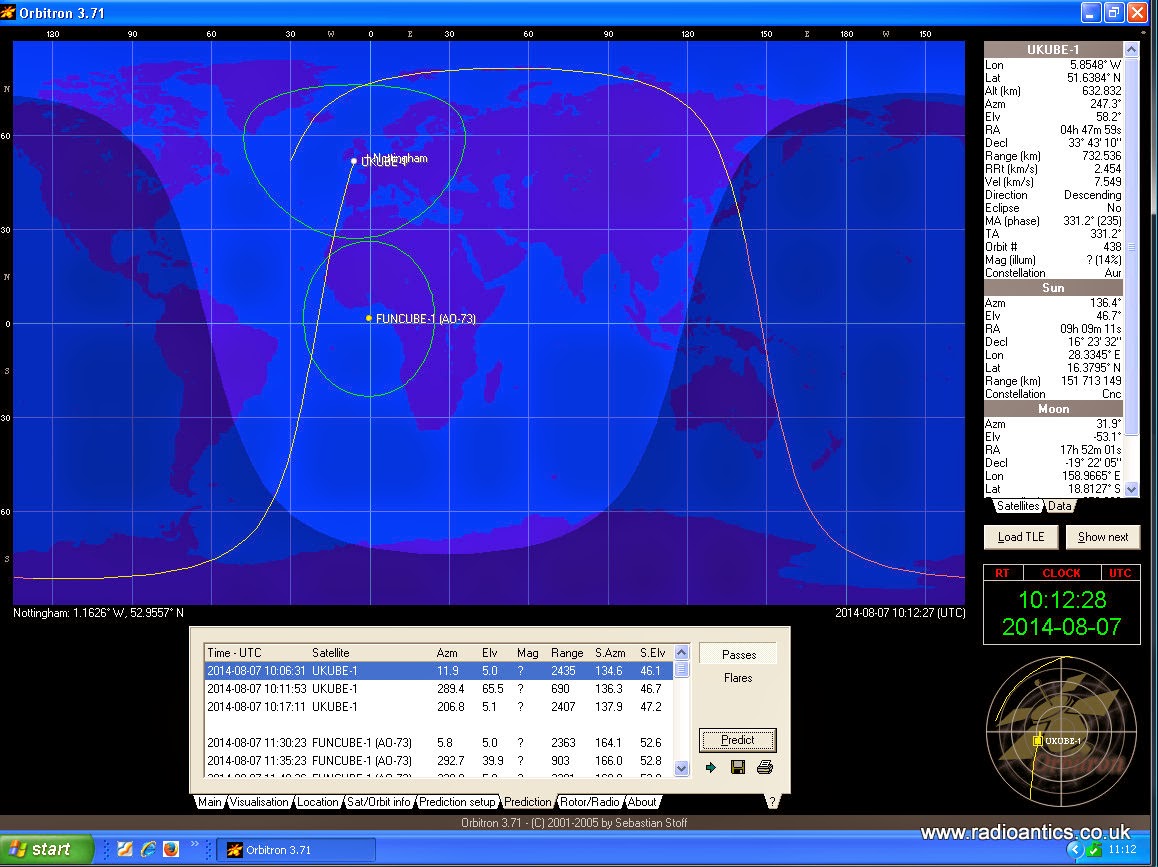The height and width of the screenshot is (867, 1158).
Task: Launch Internet Explorer from quick launch
Action: coord(148,849)
